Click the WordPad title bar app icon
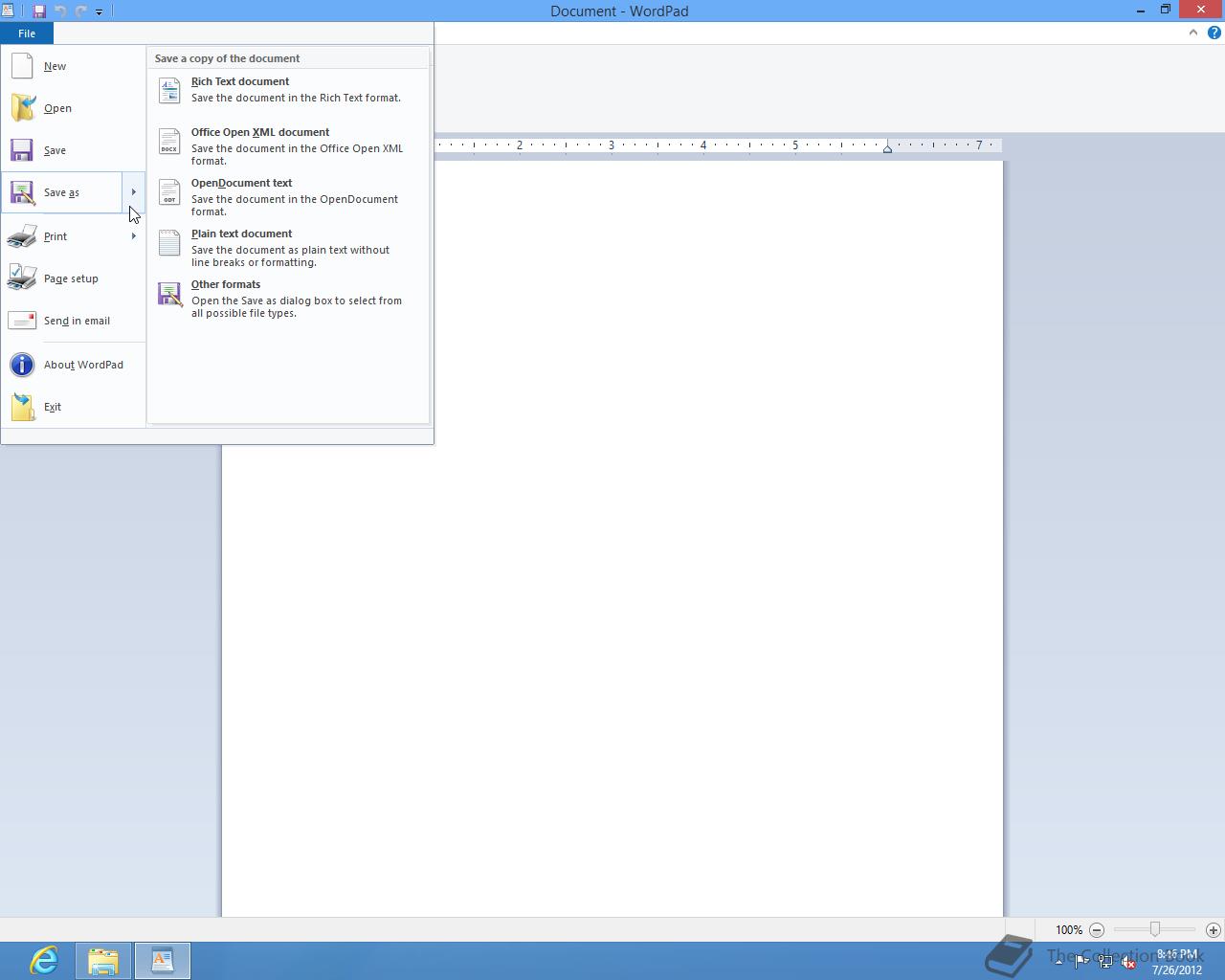Viewport: 1225px width, 980px height. point(8,11)
